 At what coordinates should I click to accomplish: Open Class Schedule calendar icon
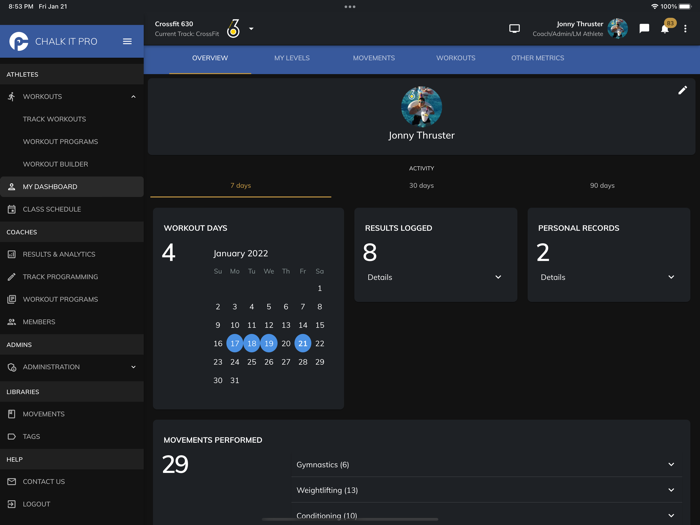[x=12, y=209]
